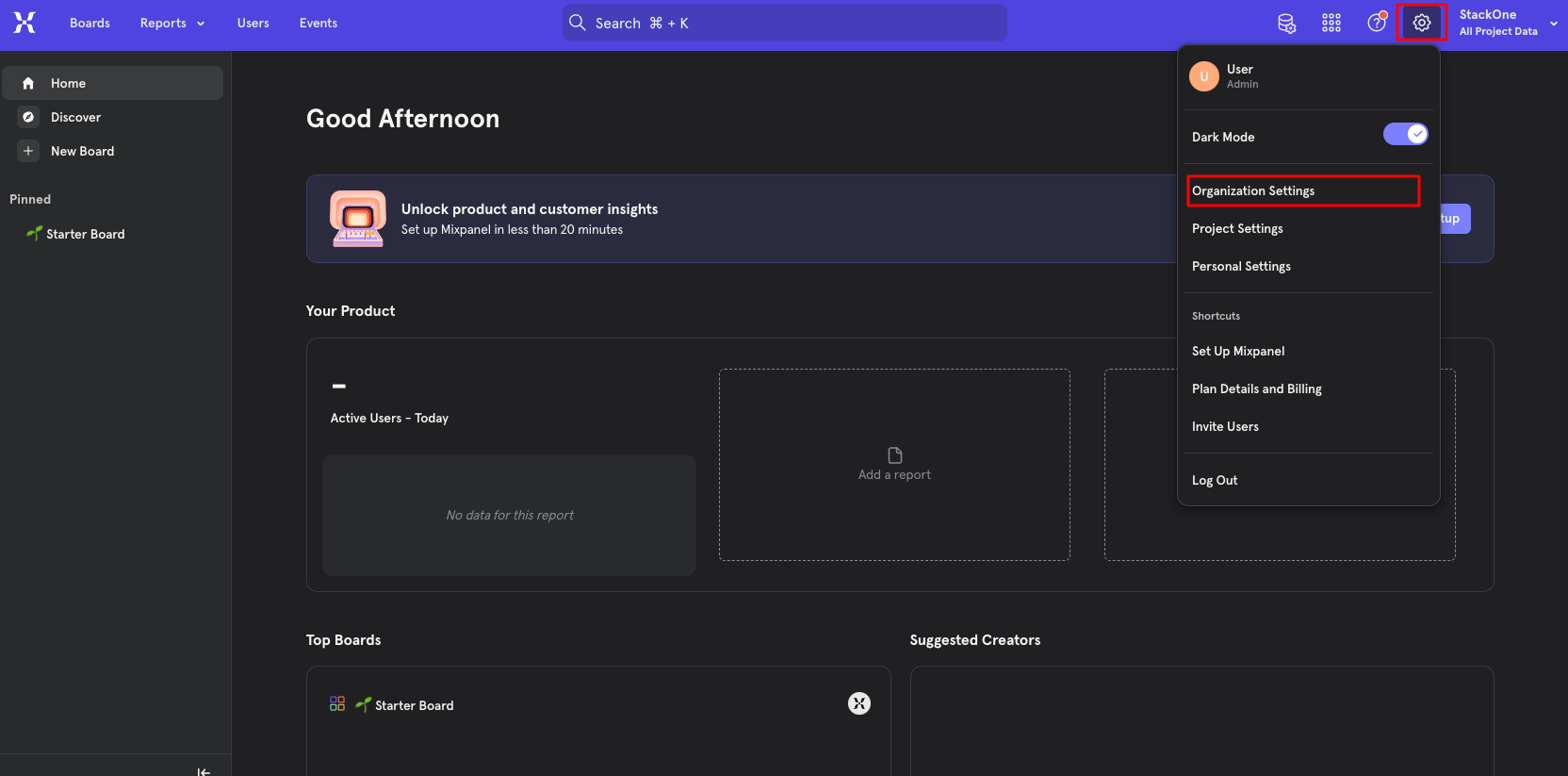The image size is (1568, 776).
Task: Click the "Admin" role label
Action: (1242, 84)
